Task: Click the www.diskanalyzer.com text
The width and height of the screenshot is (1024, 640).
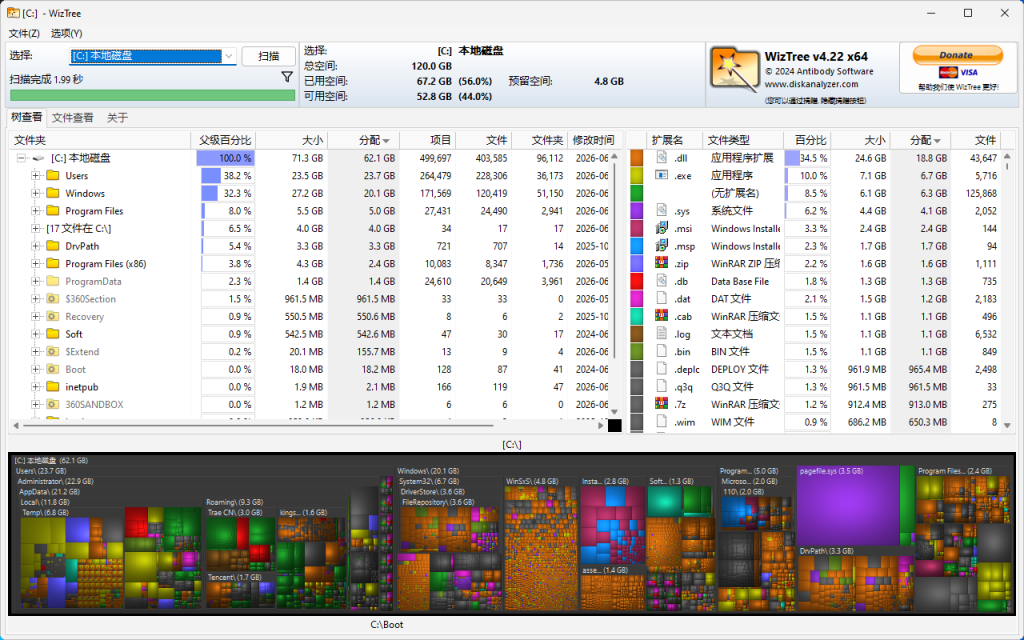Action: coord(812,84)
